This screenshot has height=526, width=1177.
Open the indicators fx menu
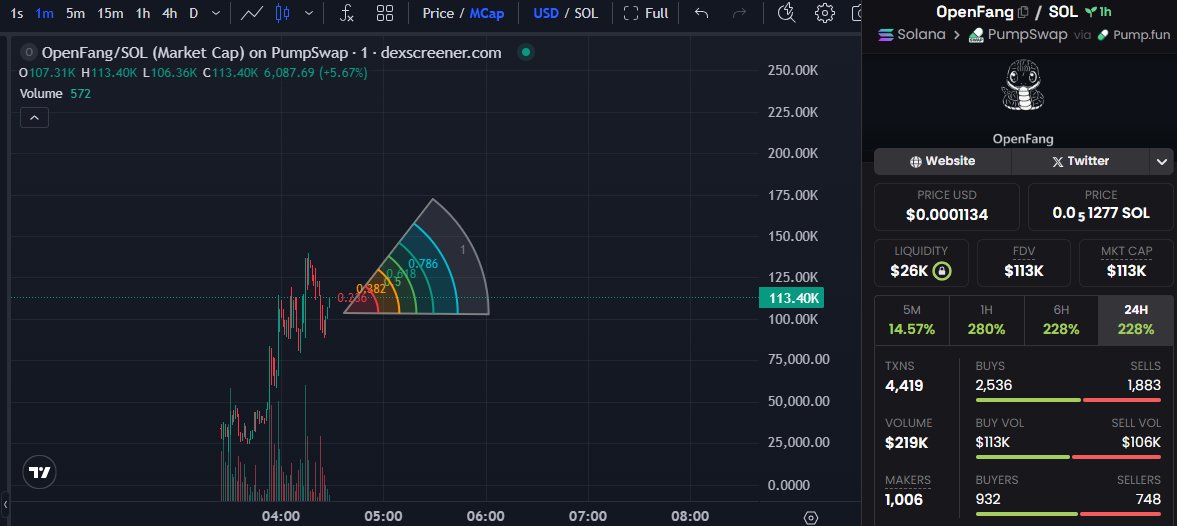click(346, 13)
